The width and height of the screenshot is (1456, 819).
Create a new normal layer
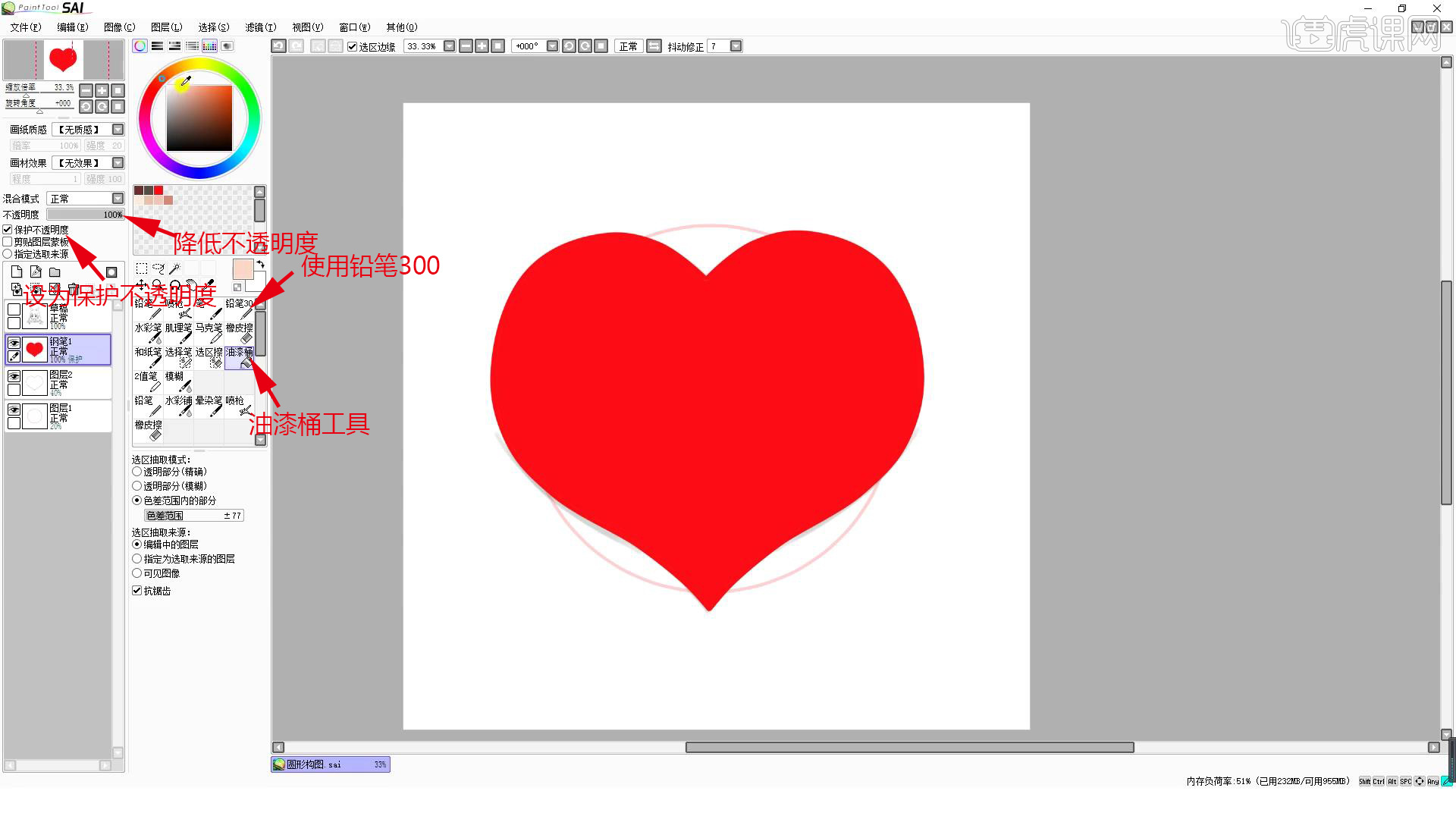pyautogui.click(x=17, y=272)
